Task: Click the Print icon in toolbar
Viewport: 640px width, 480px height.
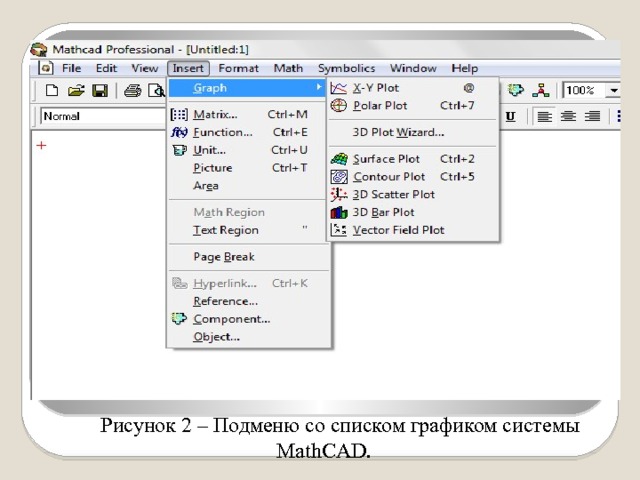Action: point(132,90)
